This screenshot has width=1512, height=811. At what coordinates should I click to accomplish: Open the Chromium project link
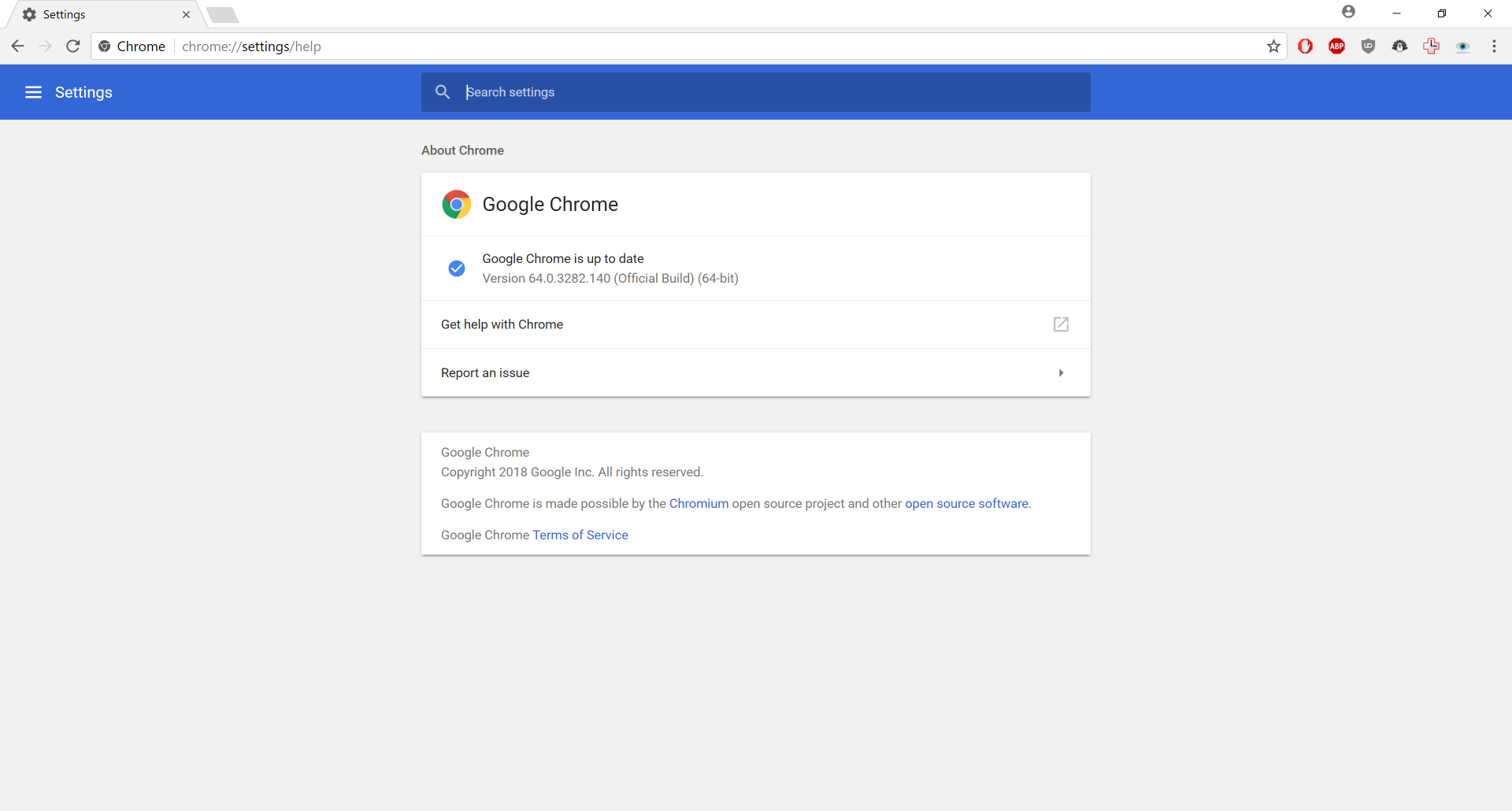coord(699,503)
